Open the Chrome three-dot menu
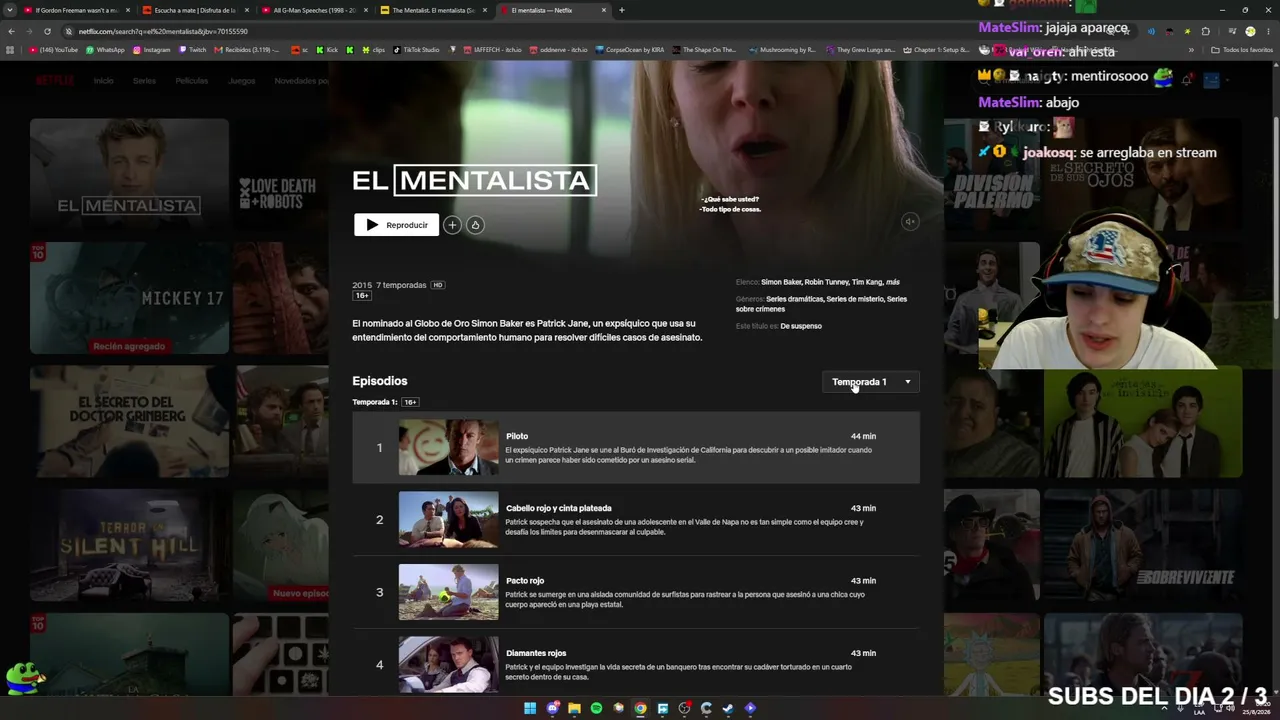 pos(1268,31)
